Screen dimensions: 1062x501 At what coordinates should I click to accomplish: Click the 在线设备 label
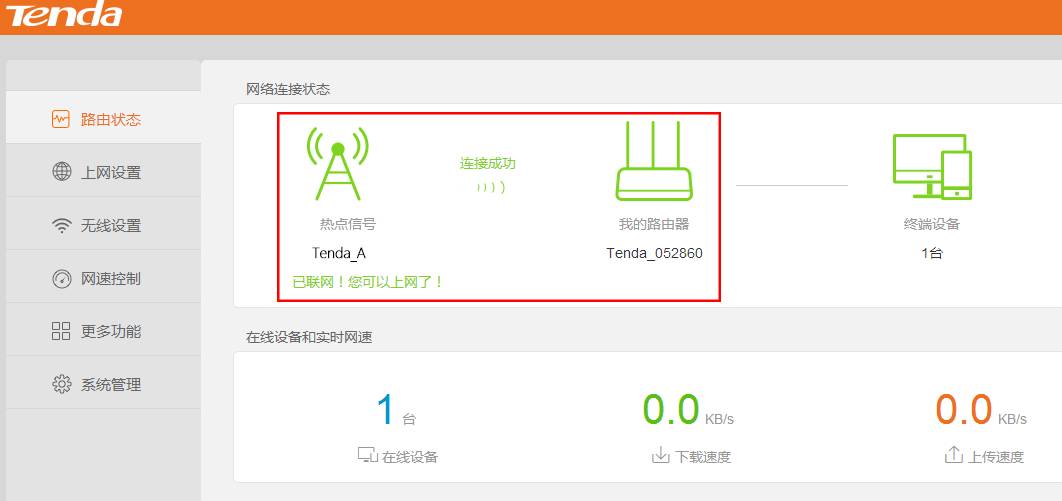click(x=410, y=457)
